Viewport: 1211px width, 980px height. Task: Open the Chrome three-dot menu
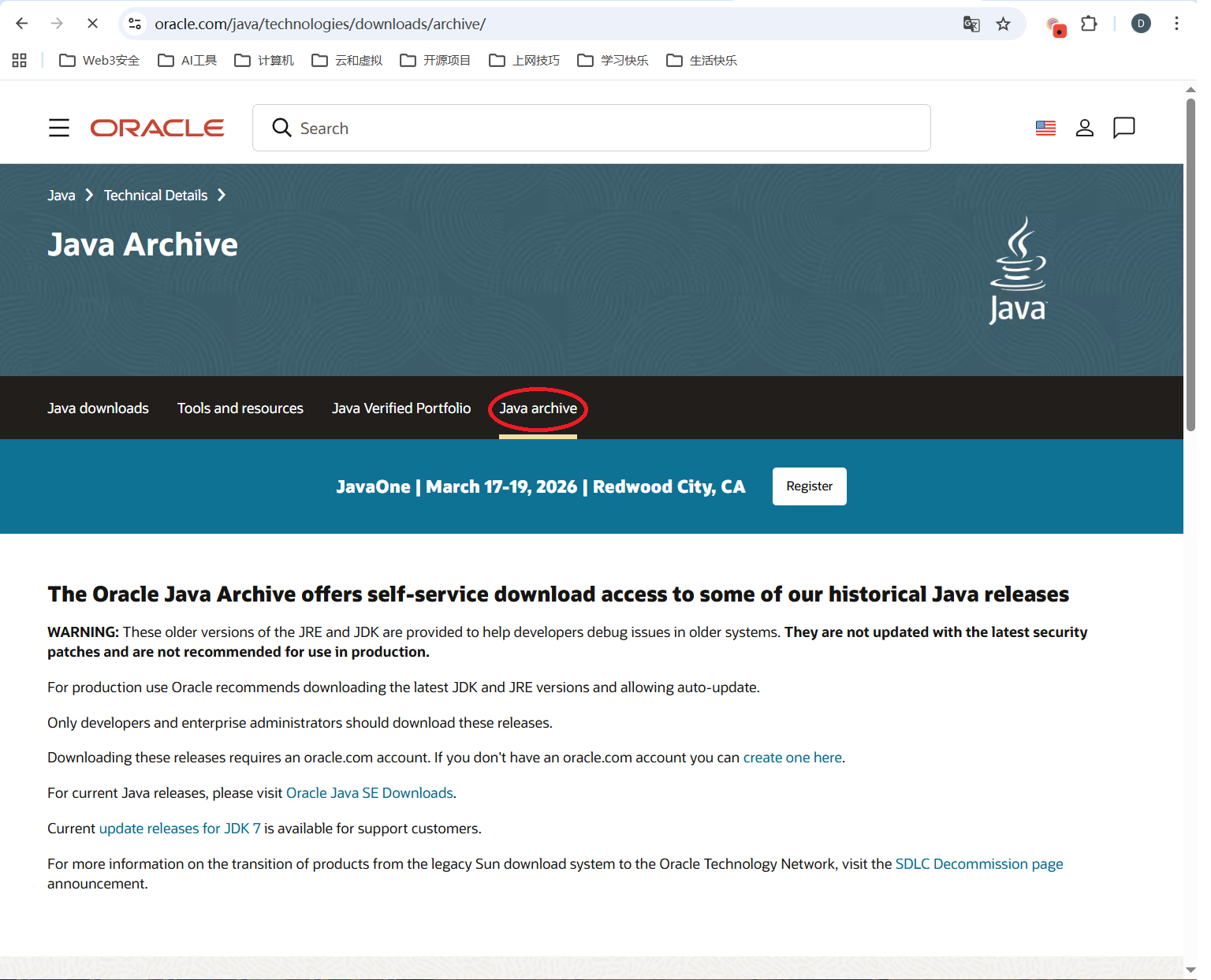pos(1176,24)
